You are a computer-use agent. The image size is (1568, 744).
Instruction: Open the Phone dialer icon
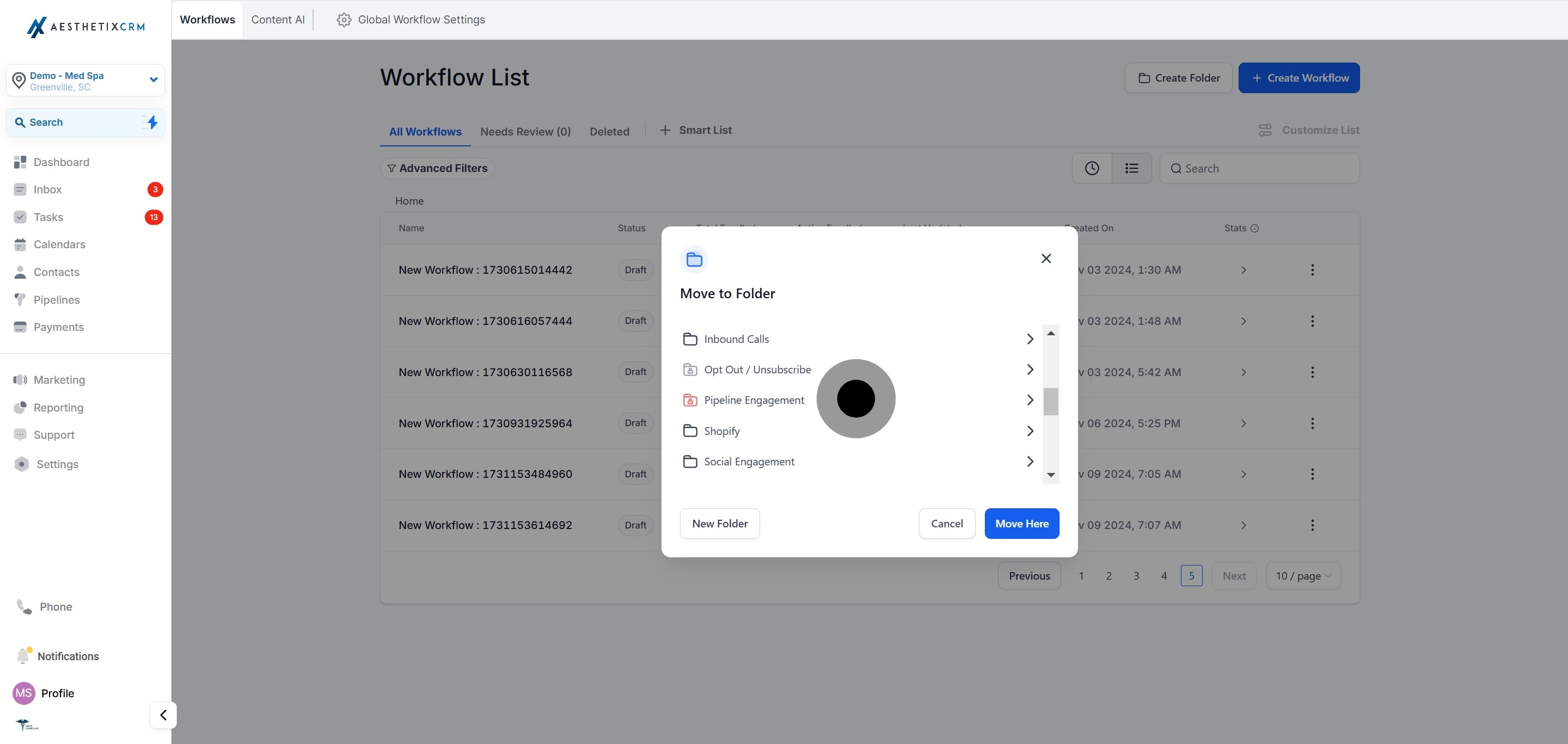[x=24, y=606]
